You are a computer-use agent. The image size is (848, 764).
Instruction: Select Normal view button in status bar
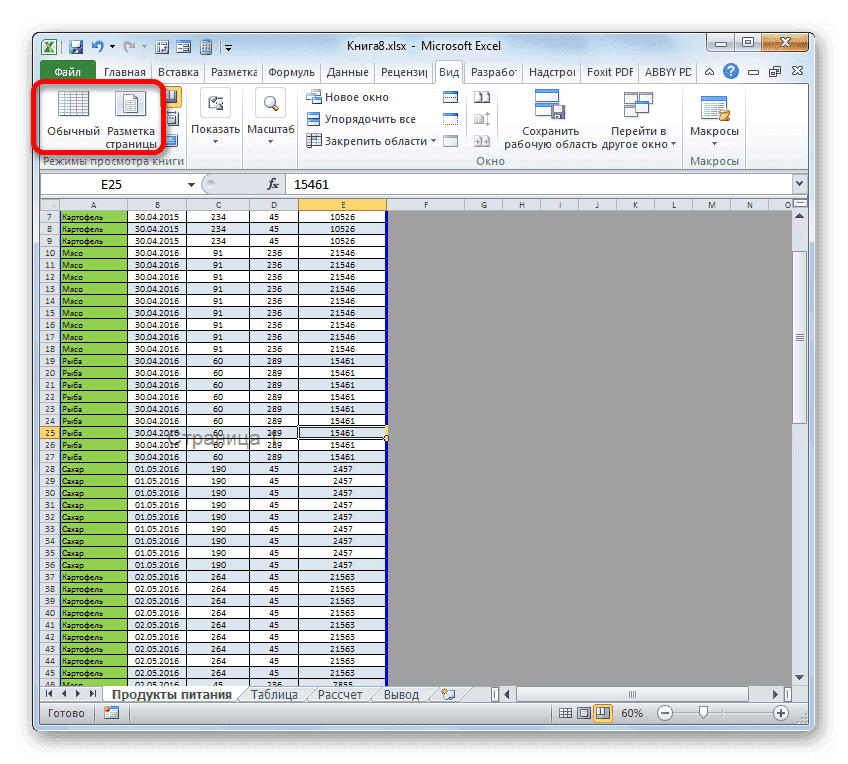567,713
